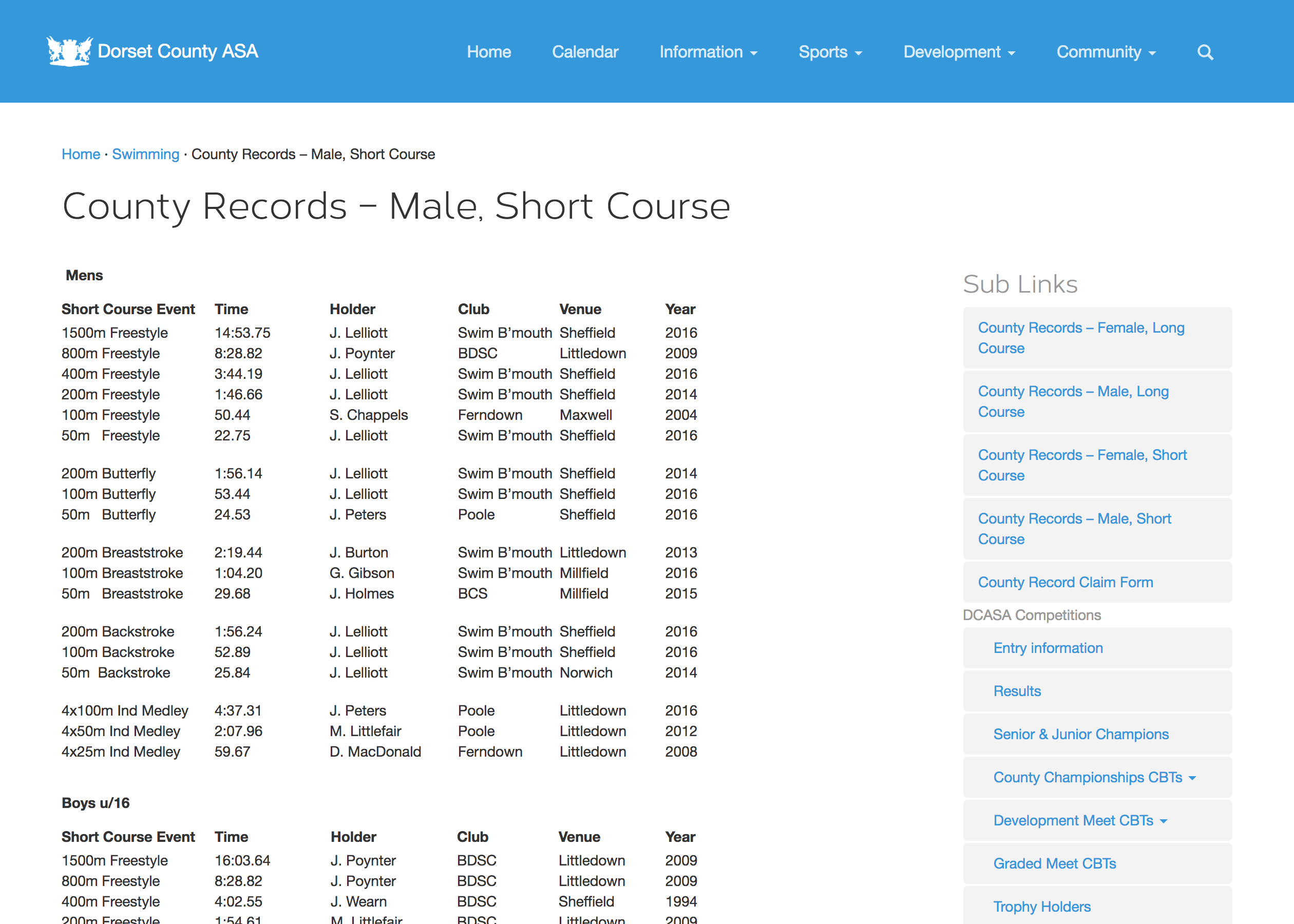
Task: Click holder G. Gibson in 100m Breaststroke row
Action: [x=362, y=573]
